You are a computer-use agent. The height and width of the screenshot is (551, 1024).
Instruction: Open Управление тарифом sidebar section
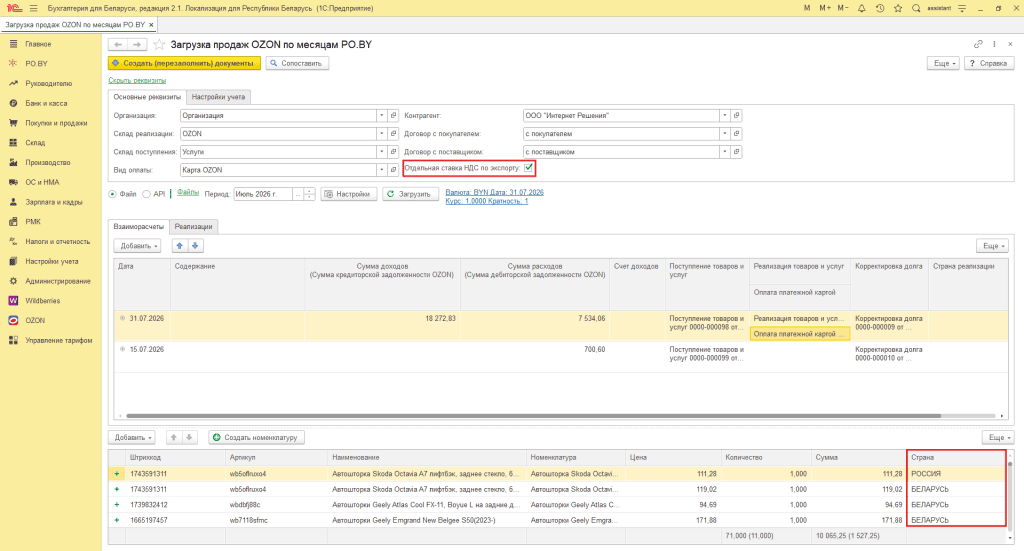(58, 340)
